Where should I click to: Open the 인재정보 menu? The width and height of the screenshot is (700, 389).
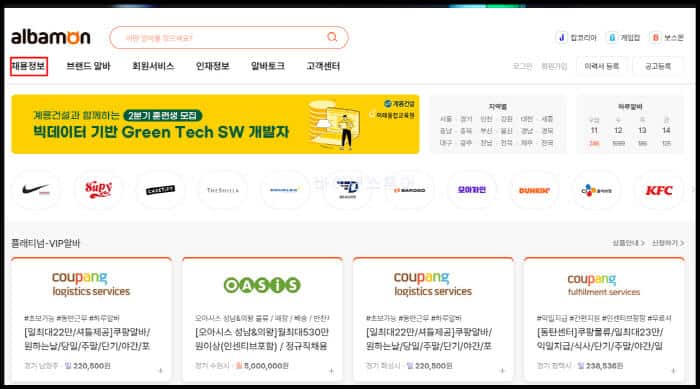(212, 66)
